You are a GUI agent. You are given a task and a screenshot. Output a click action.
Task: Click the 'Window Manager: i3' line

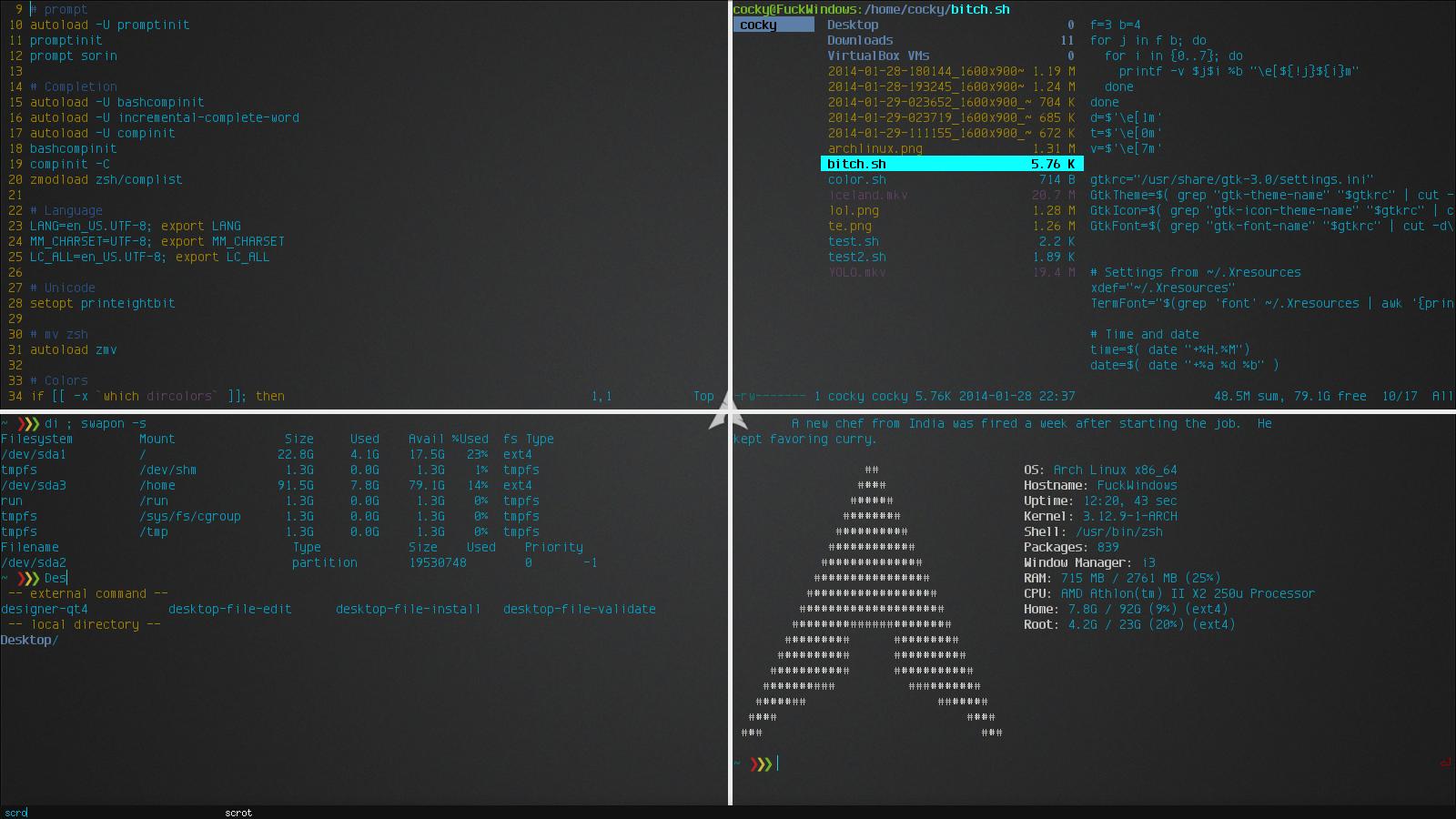pos(1089,562)
